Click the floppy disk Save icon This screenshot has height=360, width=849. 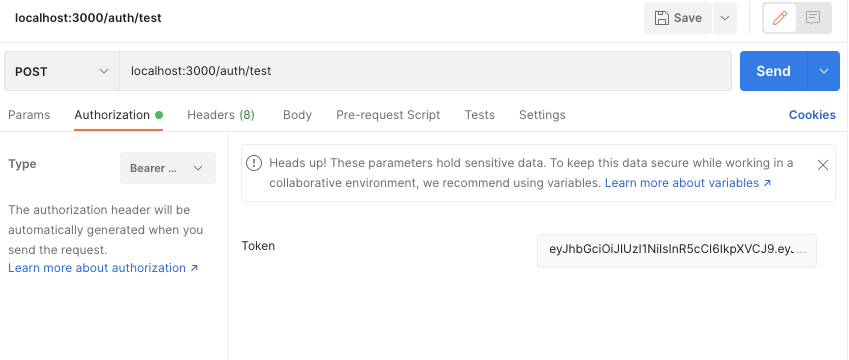[x=661, y=18]
